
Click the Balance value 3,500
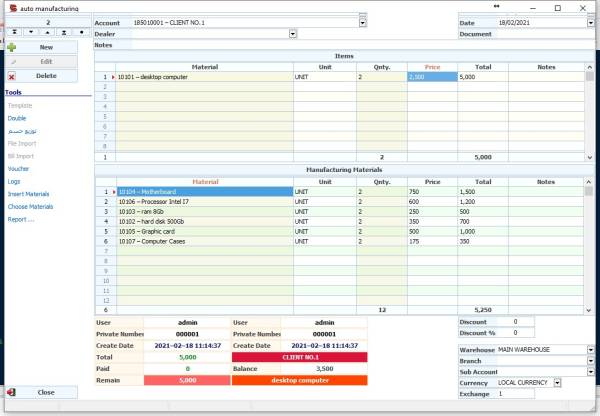pos(324,369)
